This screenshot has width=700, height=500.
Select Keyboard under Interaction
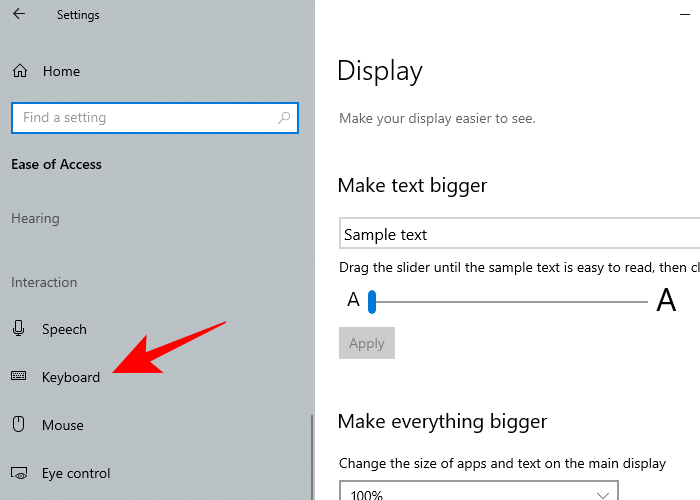[70, 377]
